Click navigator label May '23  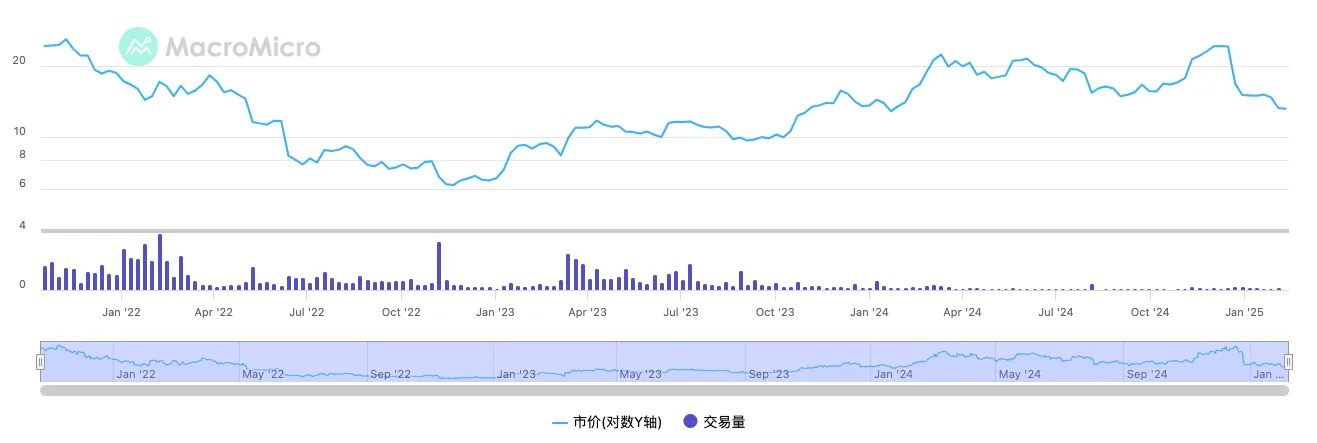tap(640, 374)
